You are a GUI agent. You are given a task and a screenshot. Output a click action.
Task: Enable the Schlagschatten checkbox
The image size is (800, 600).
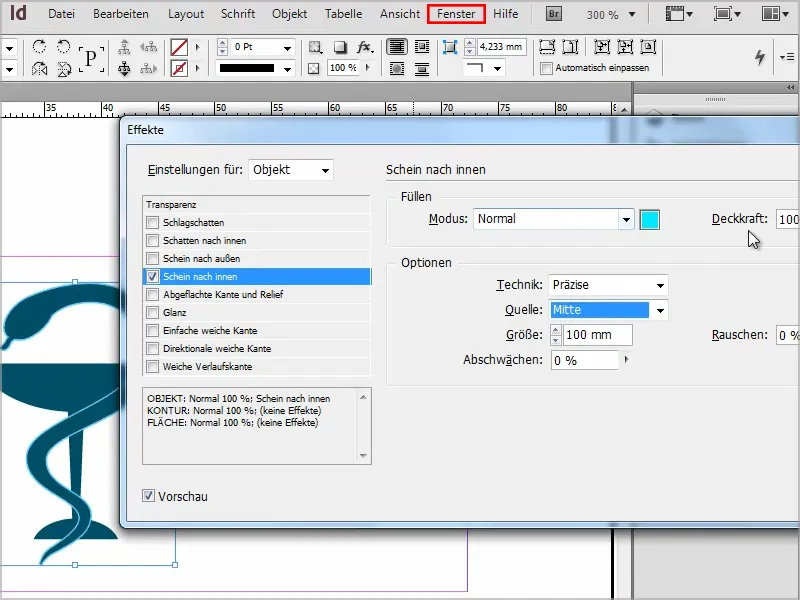[151, 222]
